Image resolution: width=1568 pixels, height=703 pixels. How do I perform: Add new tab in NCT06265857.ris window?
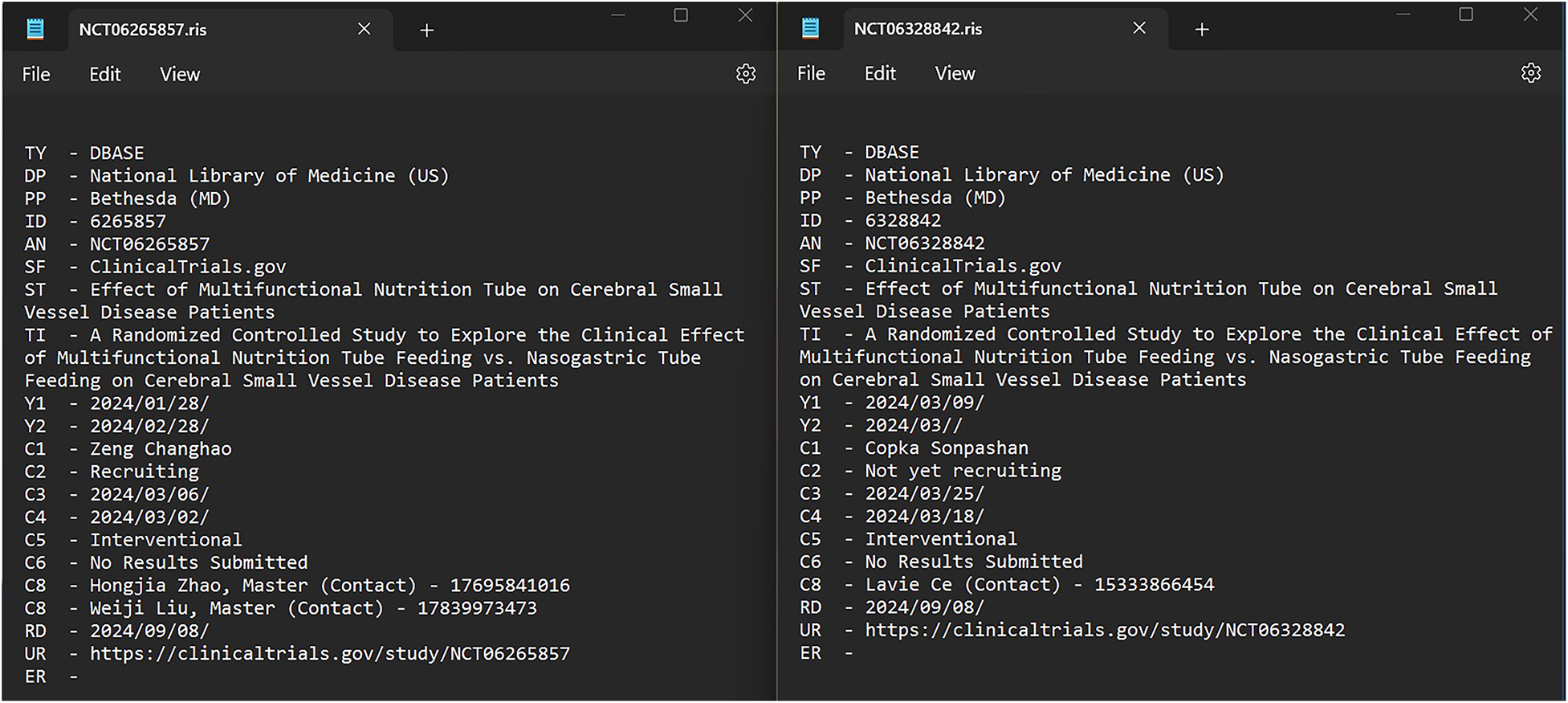tap(427, 31)
